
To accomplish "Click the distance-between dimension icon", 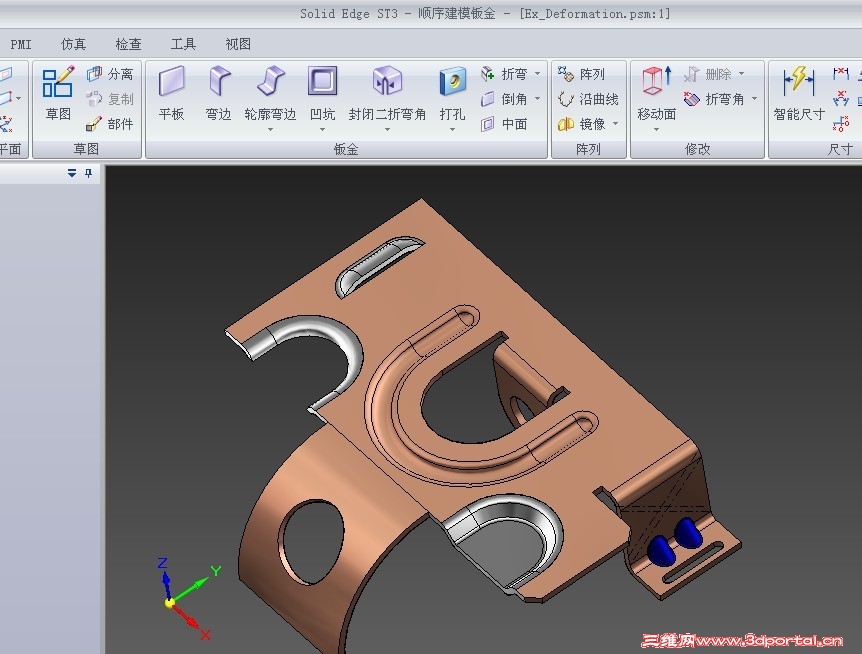I will coord(841,74).
